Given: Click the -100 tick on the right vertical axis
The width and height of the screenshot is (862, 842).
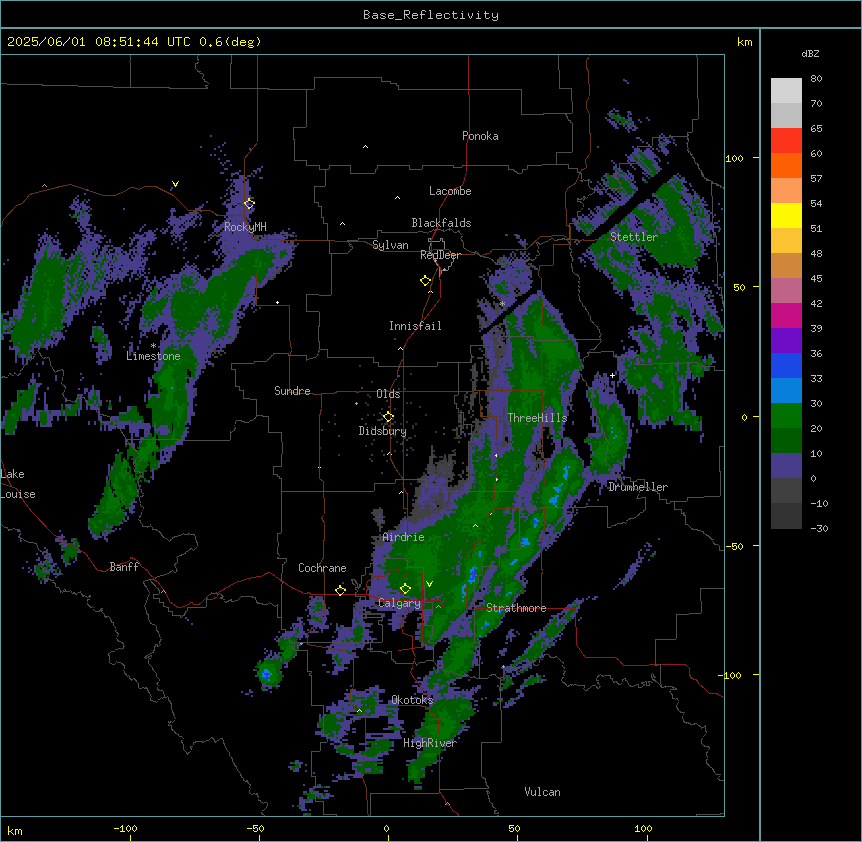Looking at the screenshot, I should point(731,675).
